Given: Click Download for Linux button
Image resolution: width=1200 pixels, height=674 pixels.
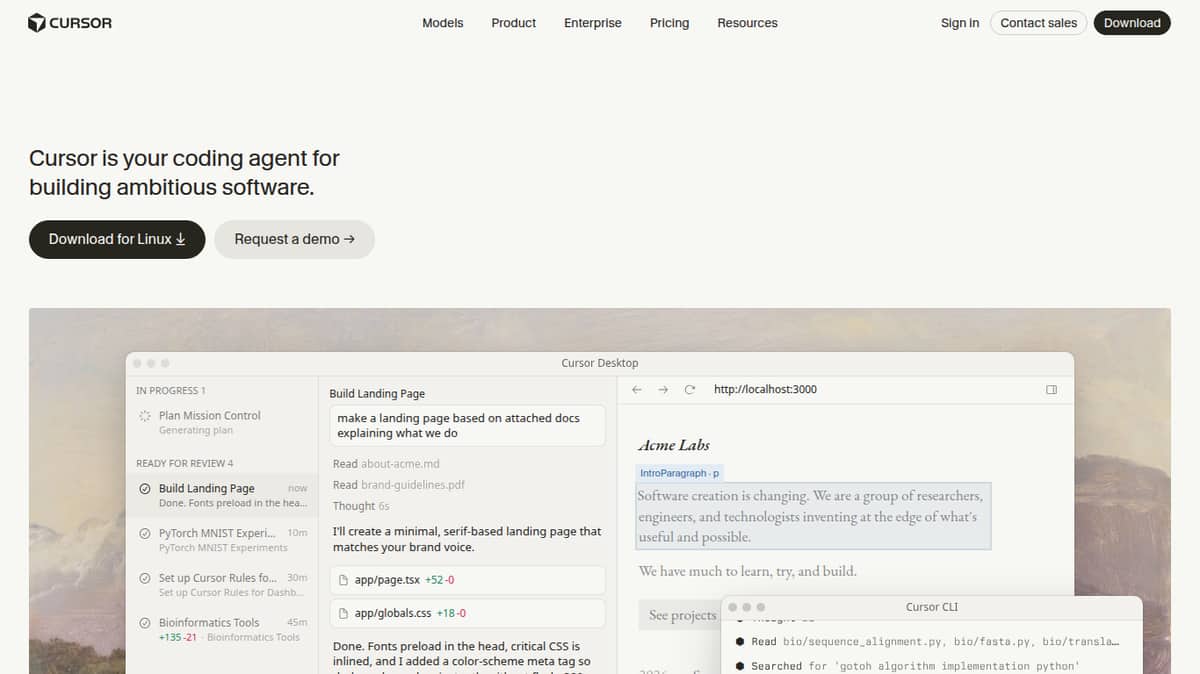Looking at the screenshot, I should [x=117, y=239].
